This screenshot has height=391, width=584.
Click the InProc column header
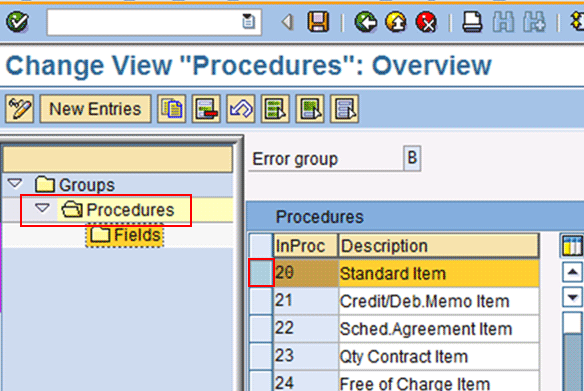point(305,246)
